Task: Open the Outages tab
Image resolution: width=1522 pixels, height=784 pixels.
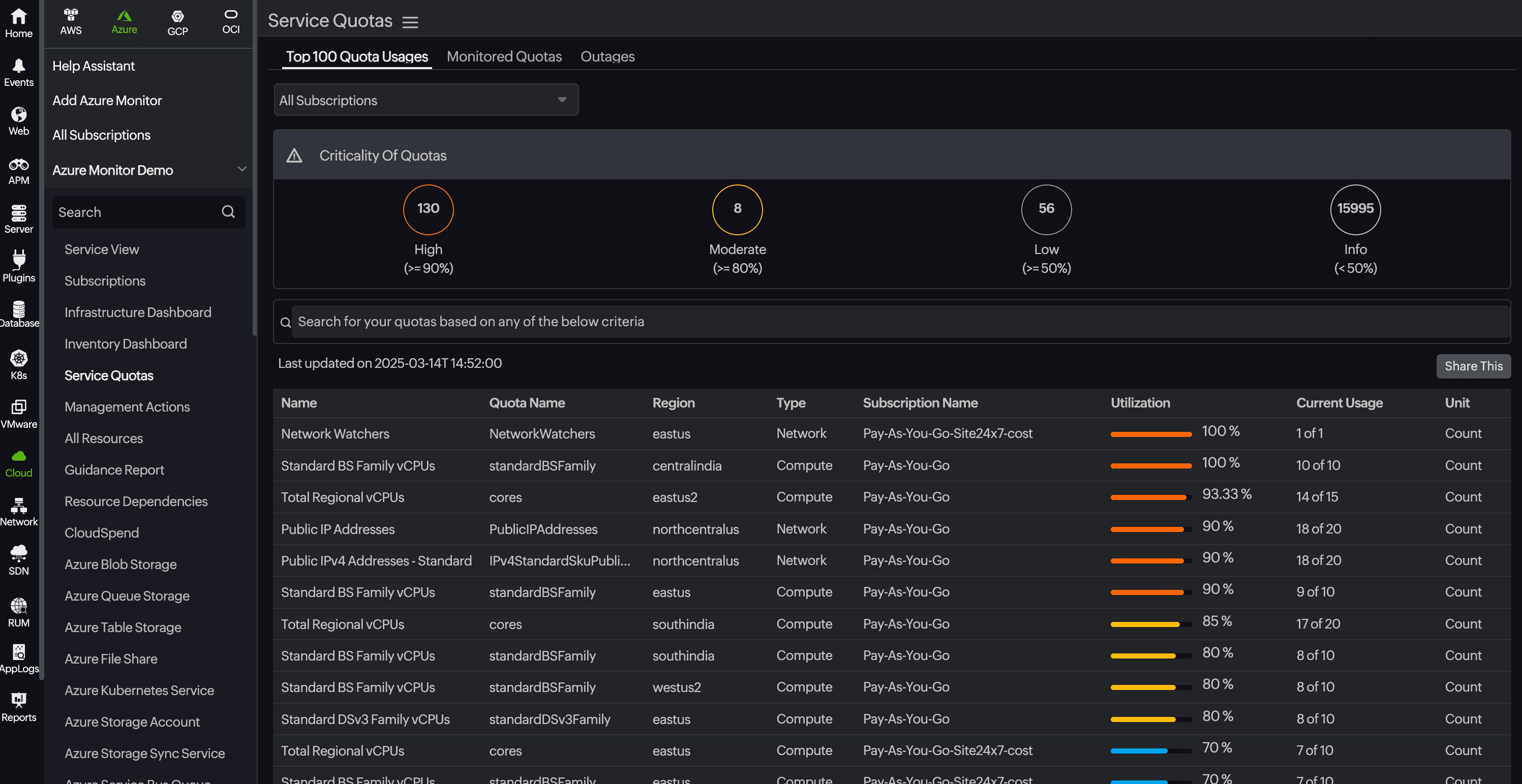Action: pyautogui.click(x=607, y=56)
